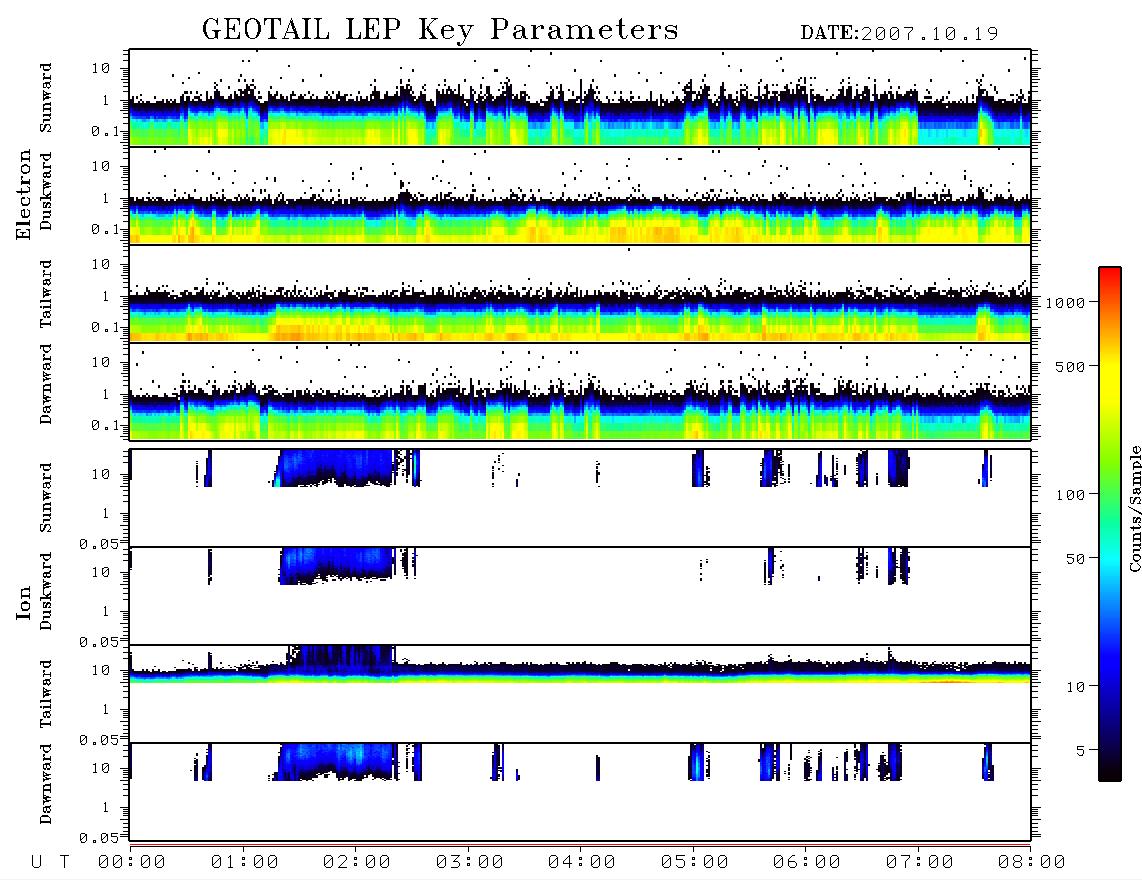This screenshot has width=1142, height=880.
Task: Click the 1000 colorbar tick label
Action: [x=1065, y=303]
